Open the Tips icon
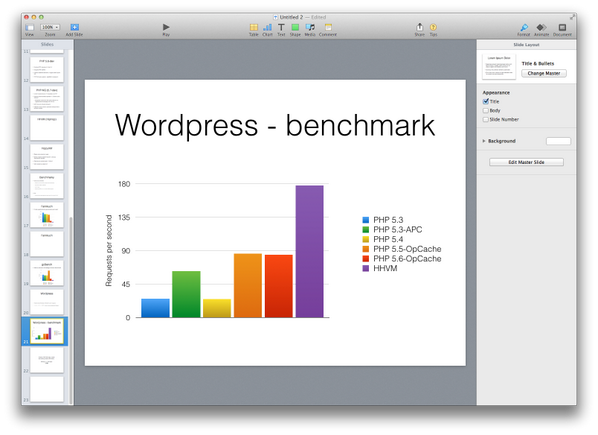The height and width of the screenshot is (435, 598). tap(433, 27)
